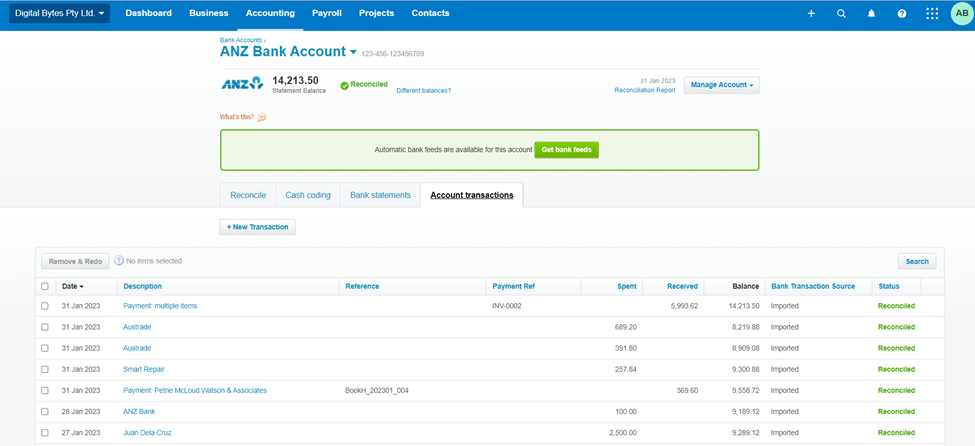
Task: Open Payment: Petrie McLoud Watson & Associates
Action: pyautogui.click(x=195, y=391)
